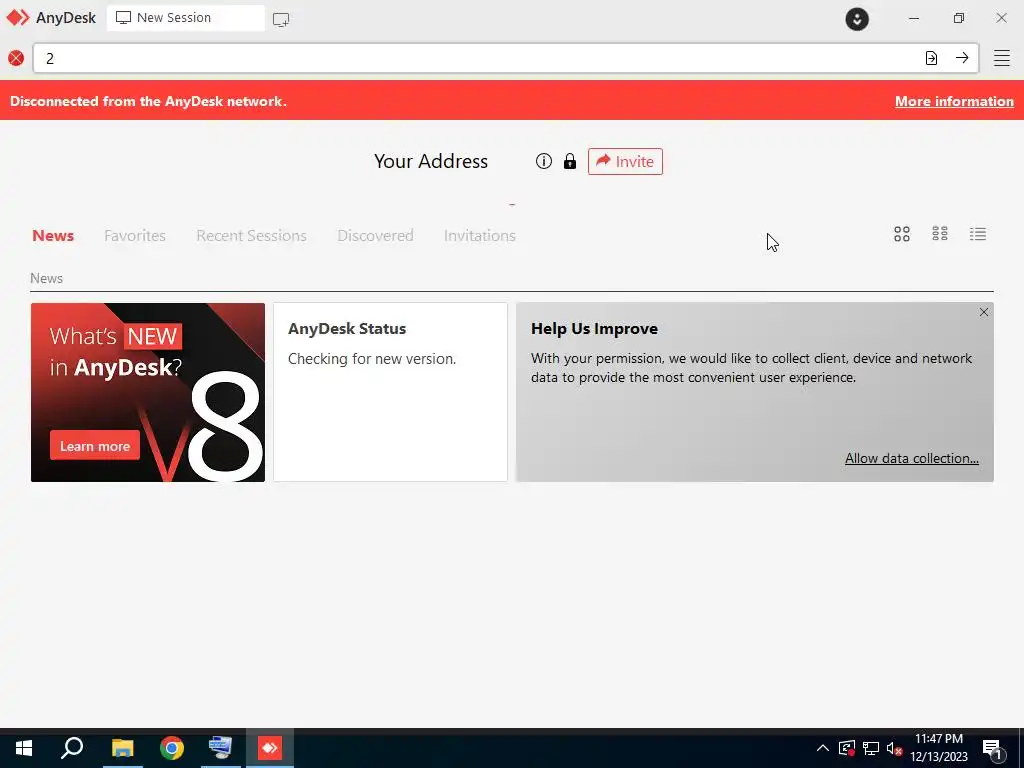Click the round download arrow icon
Screen dimensions: 1024x768
(857, 18)
